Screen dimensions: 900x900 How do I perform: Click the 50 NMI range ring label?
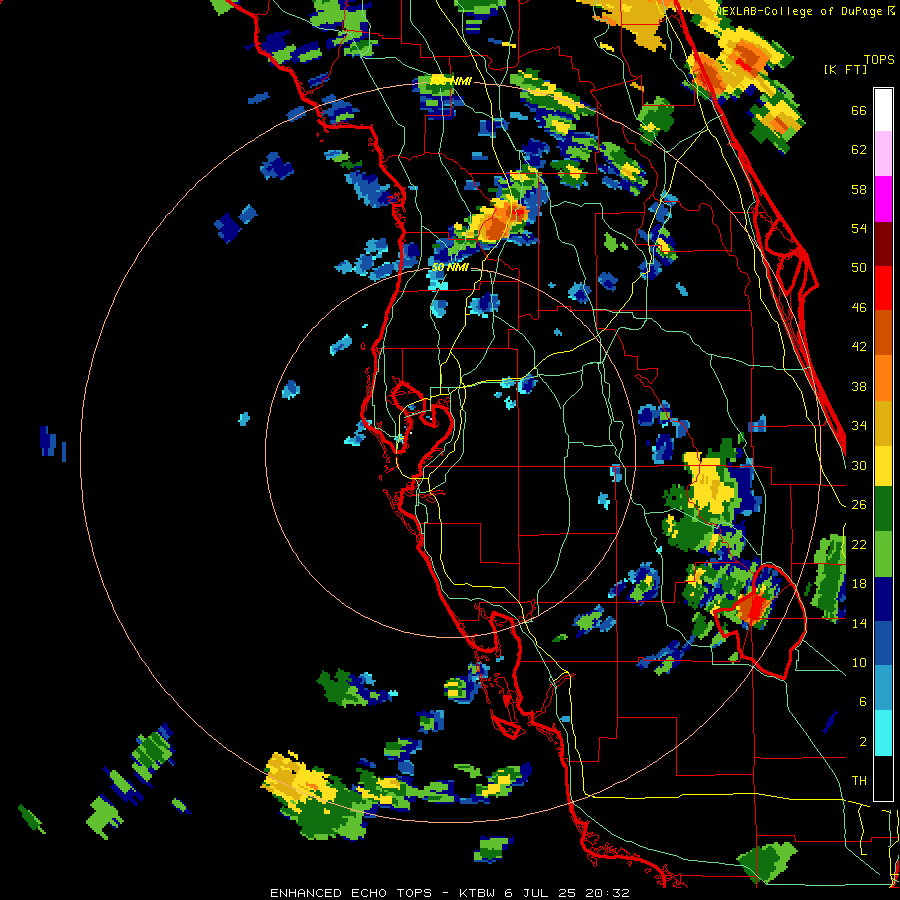click(449, 267)
